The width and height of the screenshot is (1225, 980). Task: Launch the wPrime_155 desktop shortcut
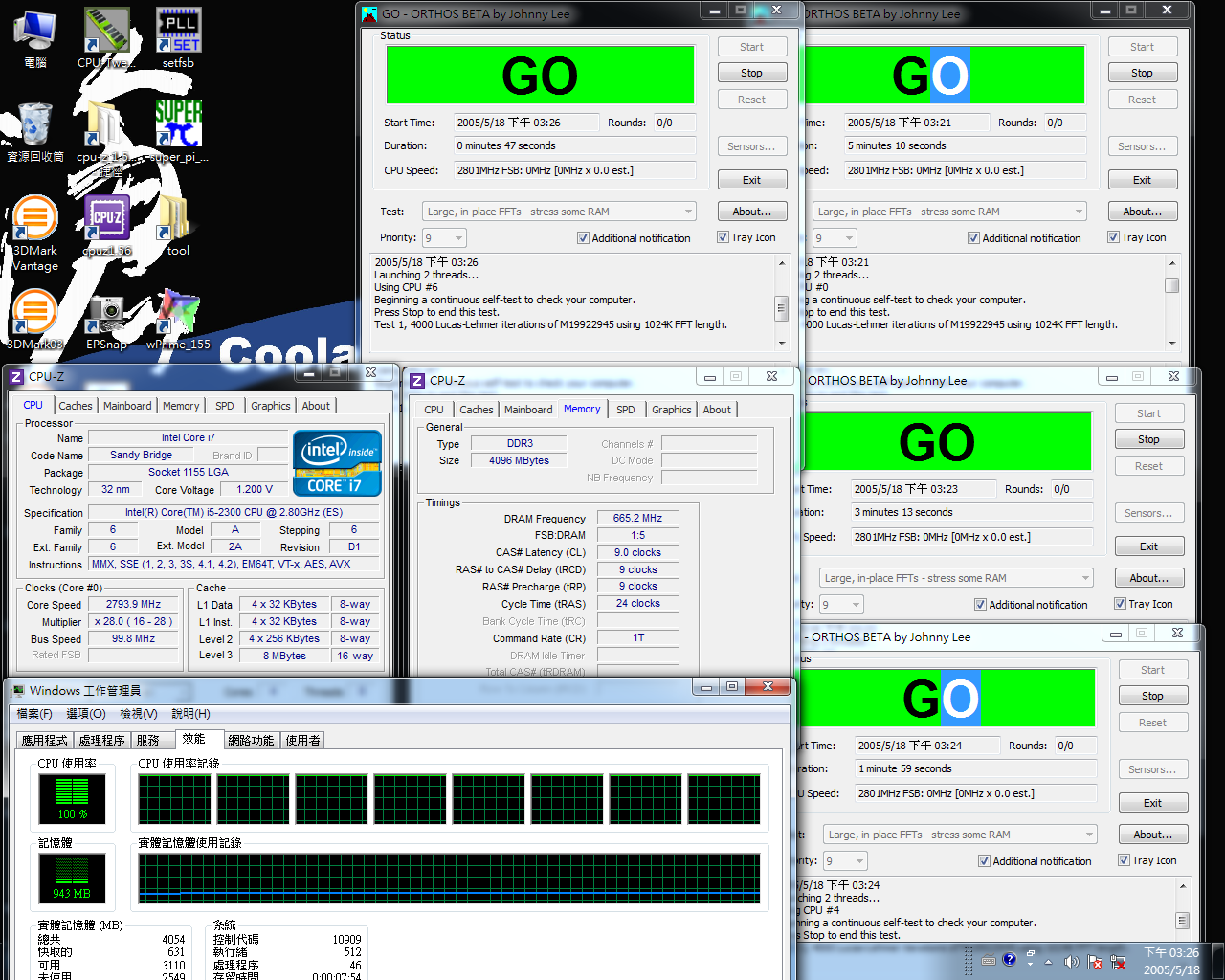coord(178,320)
